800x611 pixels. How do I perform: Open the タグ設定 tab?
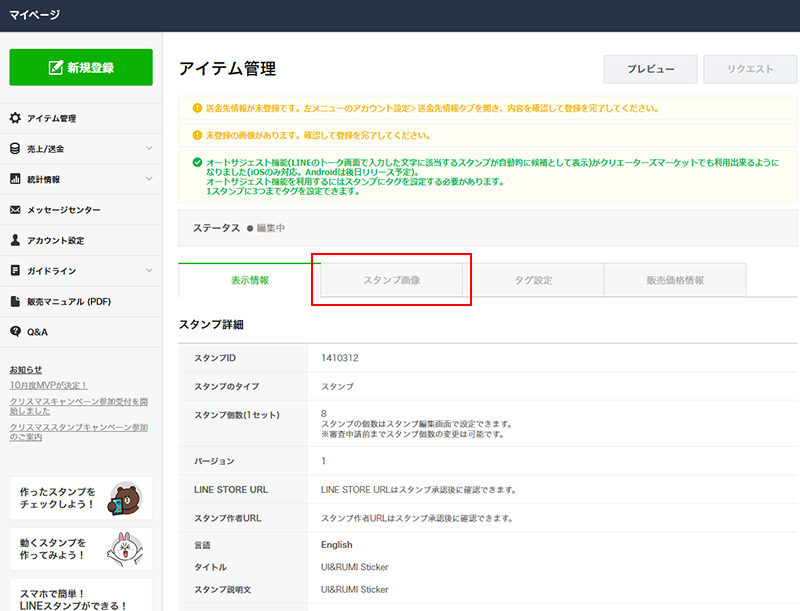(x=533, y=280)
